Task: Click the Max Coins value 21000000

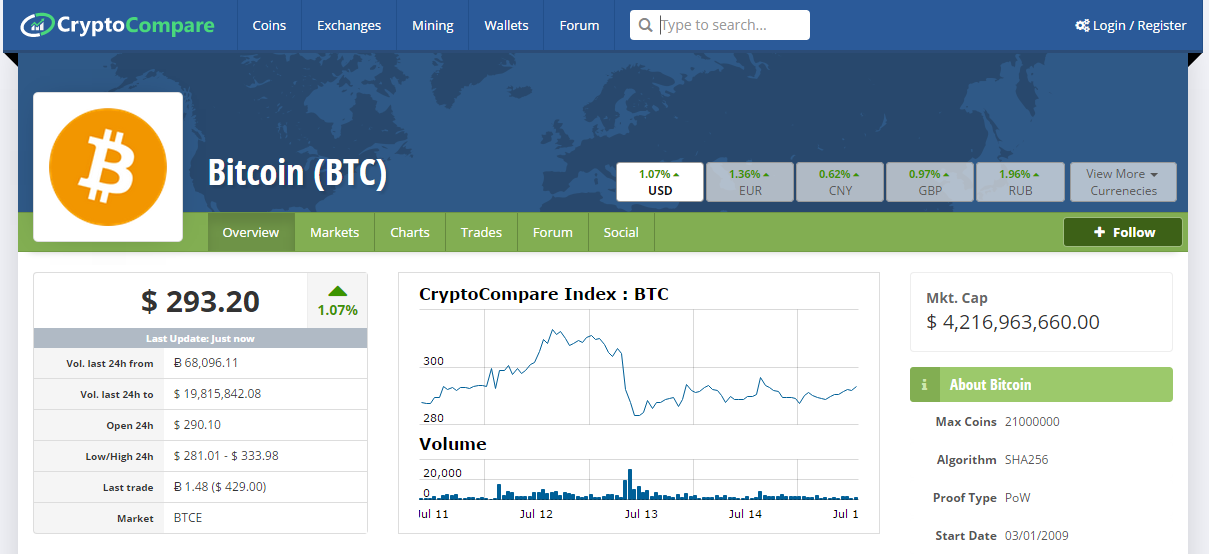Action: (x=1032, y=422)
